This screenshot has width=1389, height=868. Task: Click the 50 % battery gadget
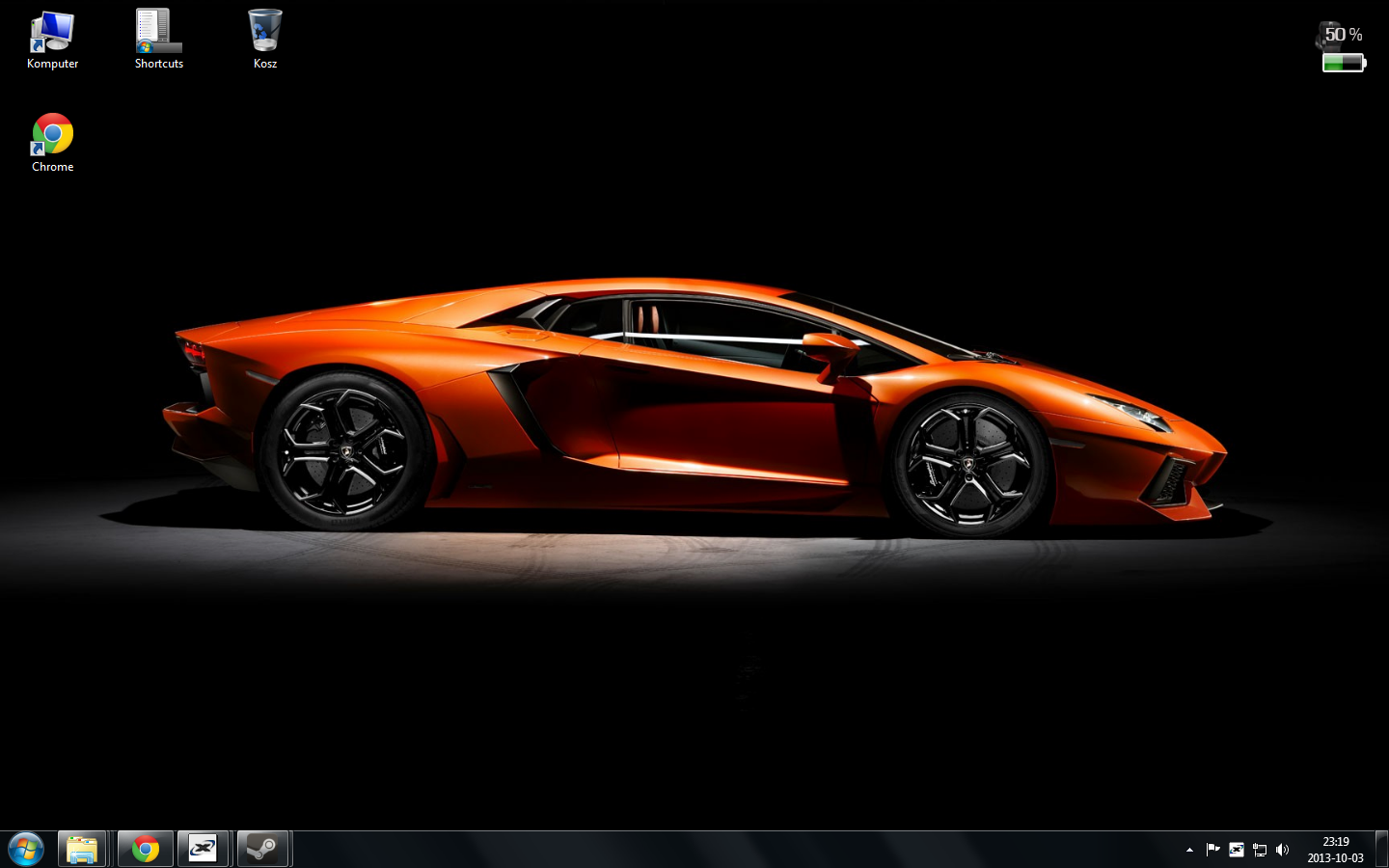coord(1343,48)
